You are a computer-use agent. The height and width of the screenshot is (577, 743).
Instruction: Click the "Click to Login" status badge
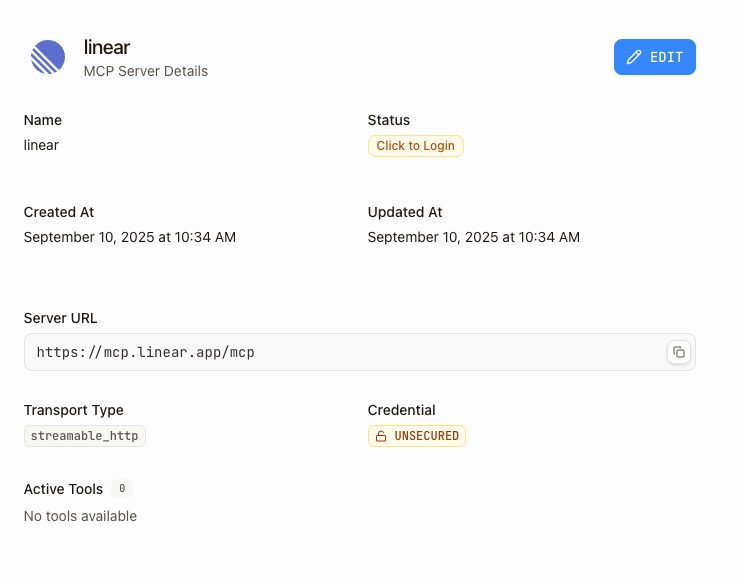coord(415,146)
